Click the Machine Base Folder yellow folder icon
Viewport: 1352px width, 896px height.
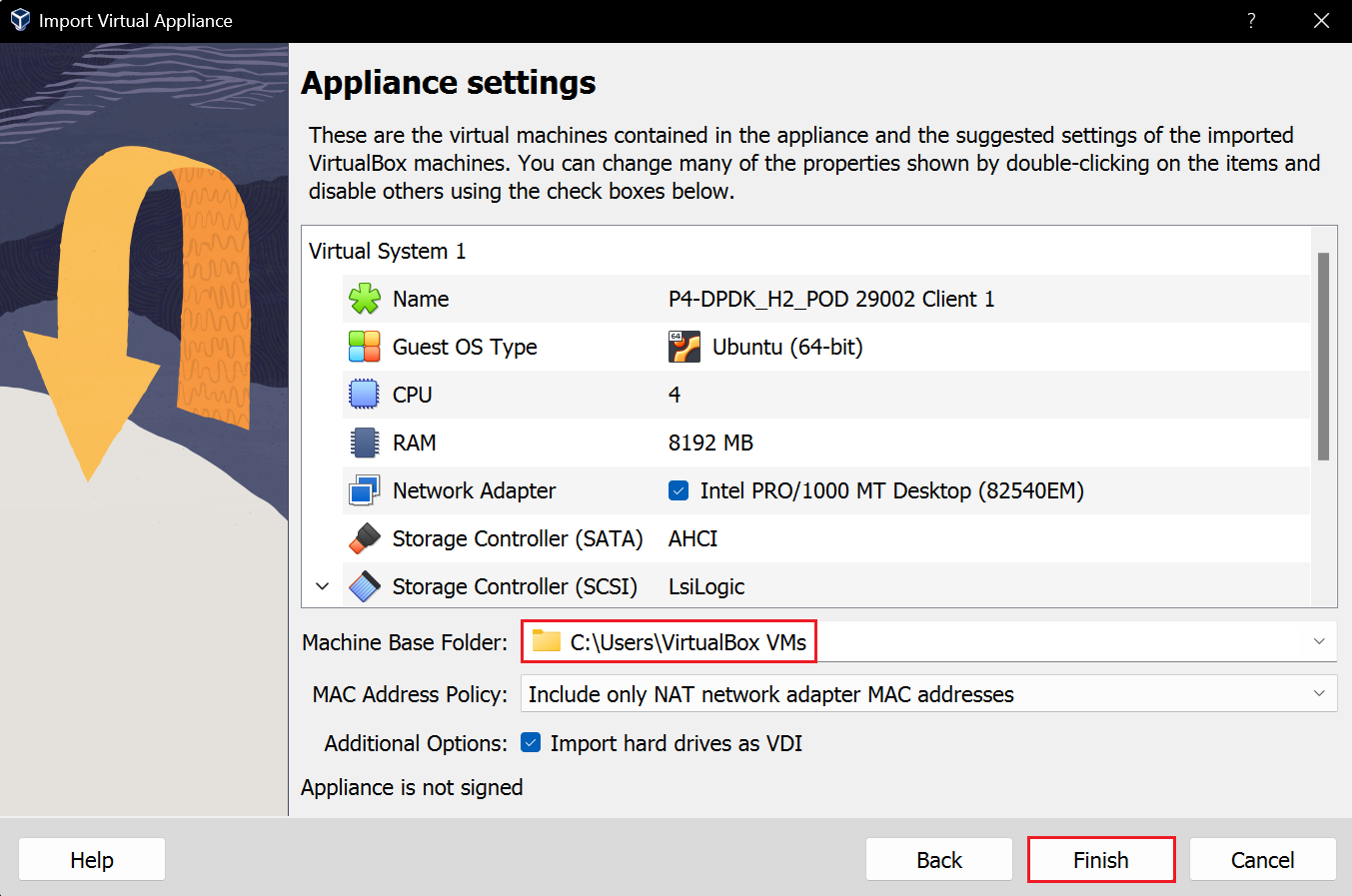point(546,641)
